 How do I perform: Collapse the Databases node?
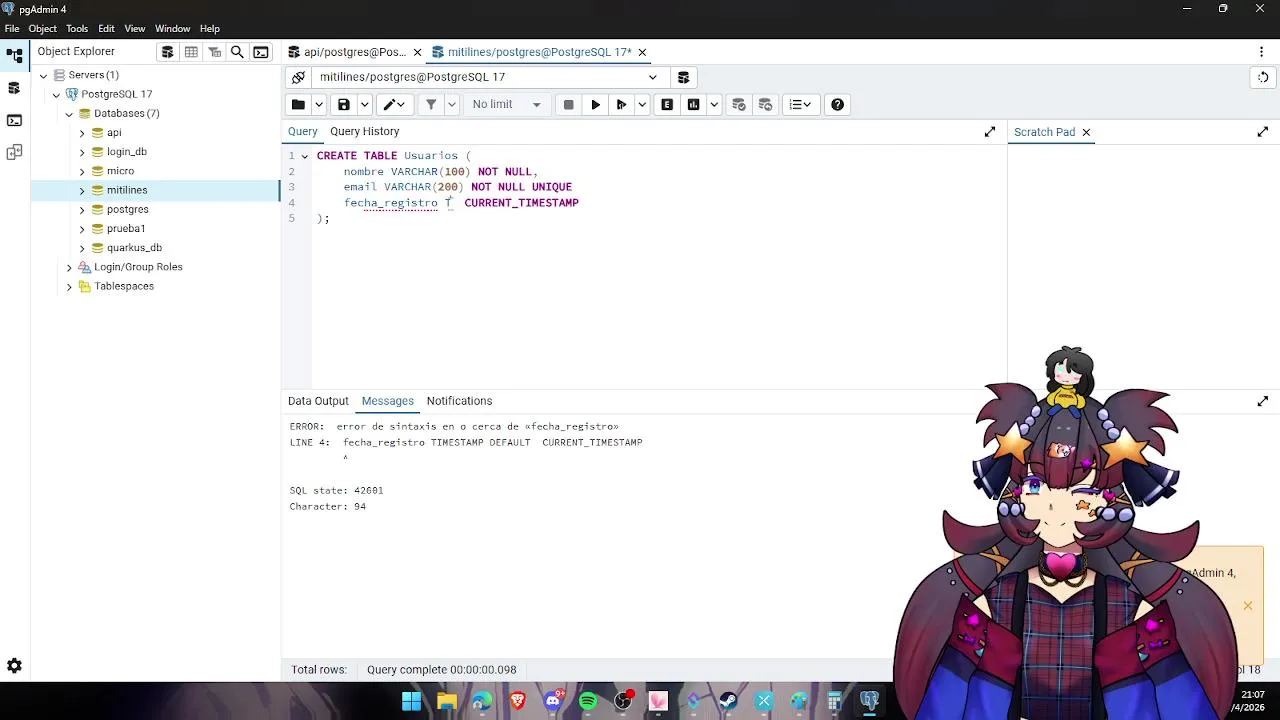[69, 113]
